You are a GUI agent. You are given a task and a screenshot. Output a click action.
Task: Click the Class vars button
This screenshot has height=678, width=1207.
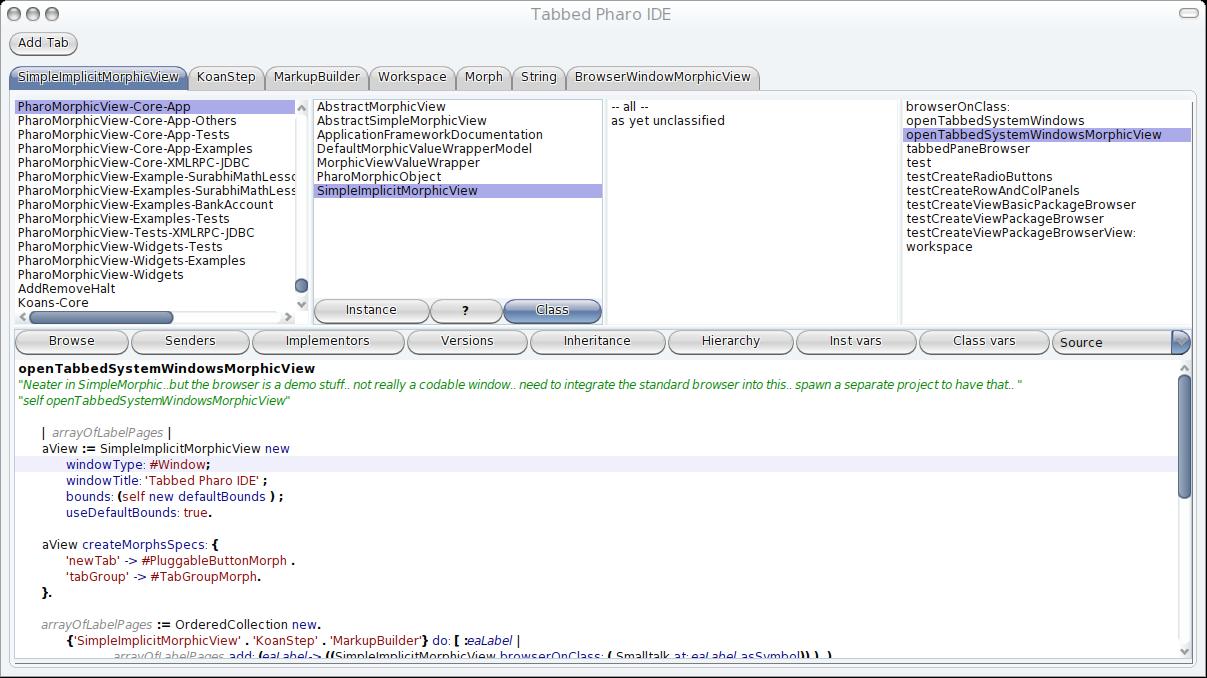984,341
